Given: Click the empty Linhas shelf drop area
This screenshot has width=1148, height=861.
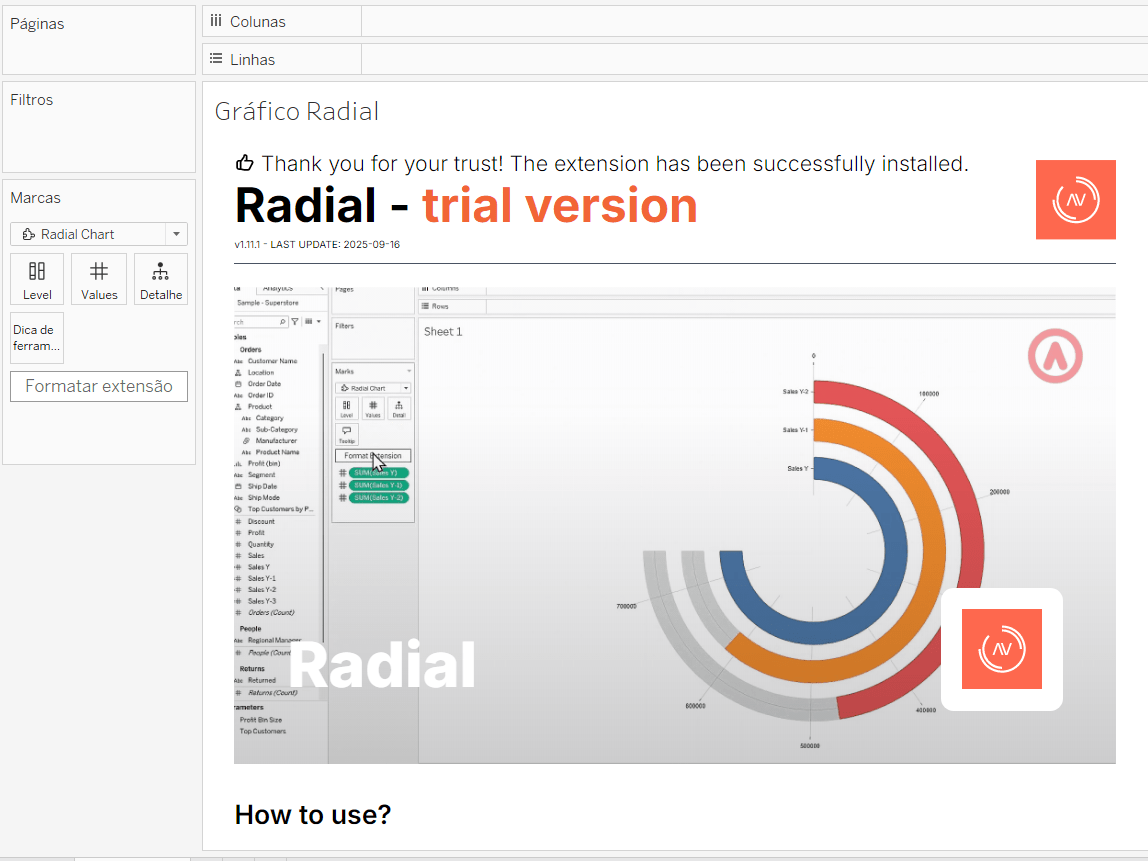Looking at the screenshot, I should (750, 59).
